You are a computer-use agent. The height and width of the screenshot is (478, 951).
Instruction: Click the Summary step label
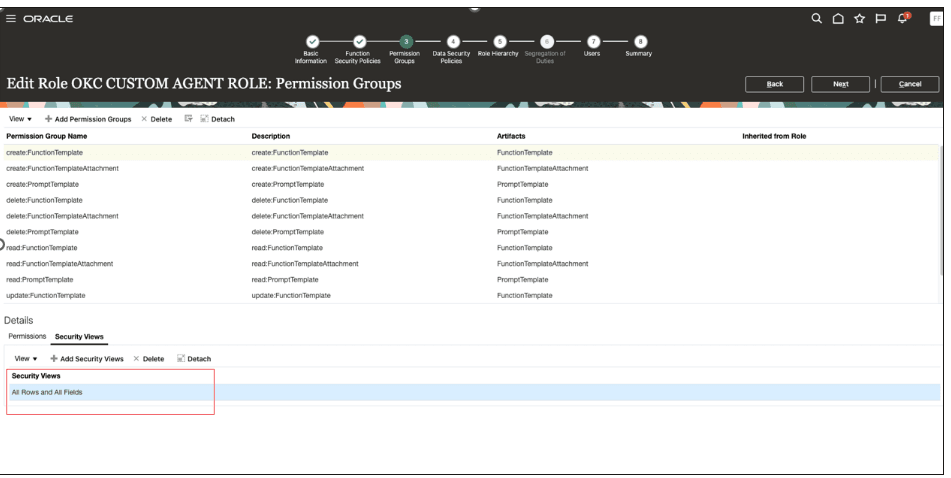point(639,53)
